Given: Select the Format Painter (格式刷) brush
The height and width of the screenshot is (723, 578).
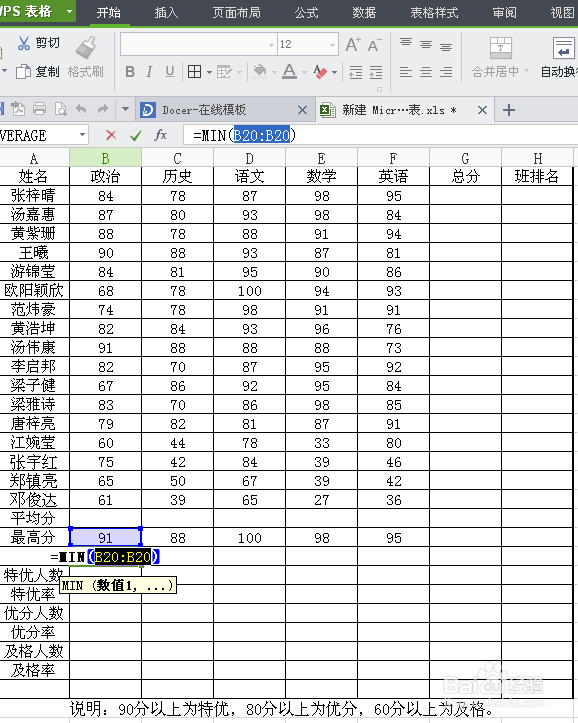Looking at the screenshot, I should pyautogui.click(x=86, y=57).
